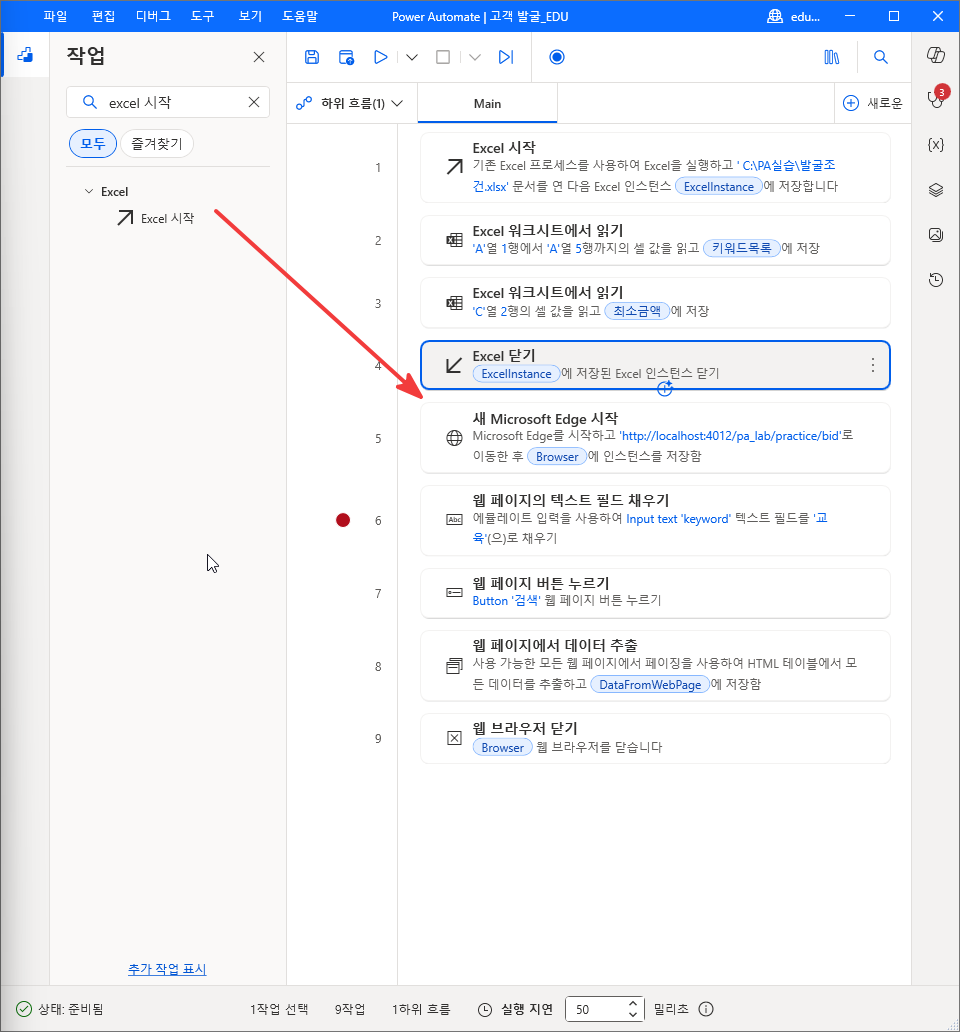Open the 도움말 menu

click(x=300, y=16)
